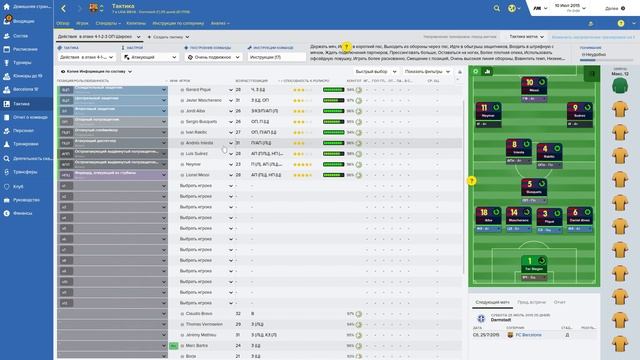Open the Finances (Финансы) sidebar item
640x360 pixels.
(22, 213)
